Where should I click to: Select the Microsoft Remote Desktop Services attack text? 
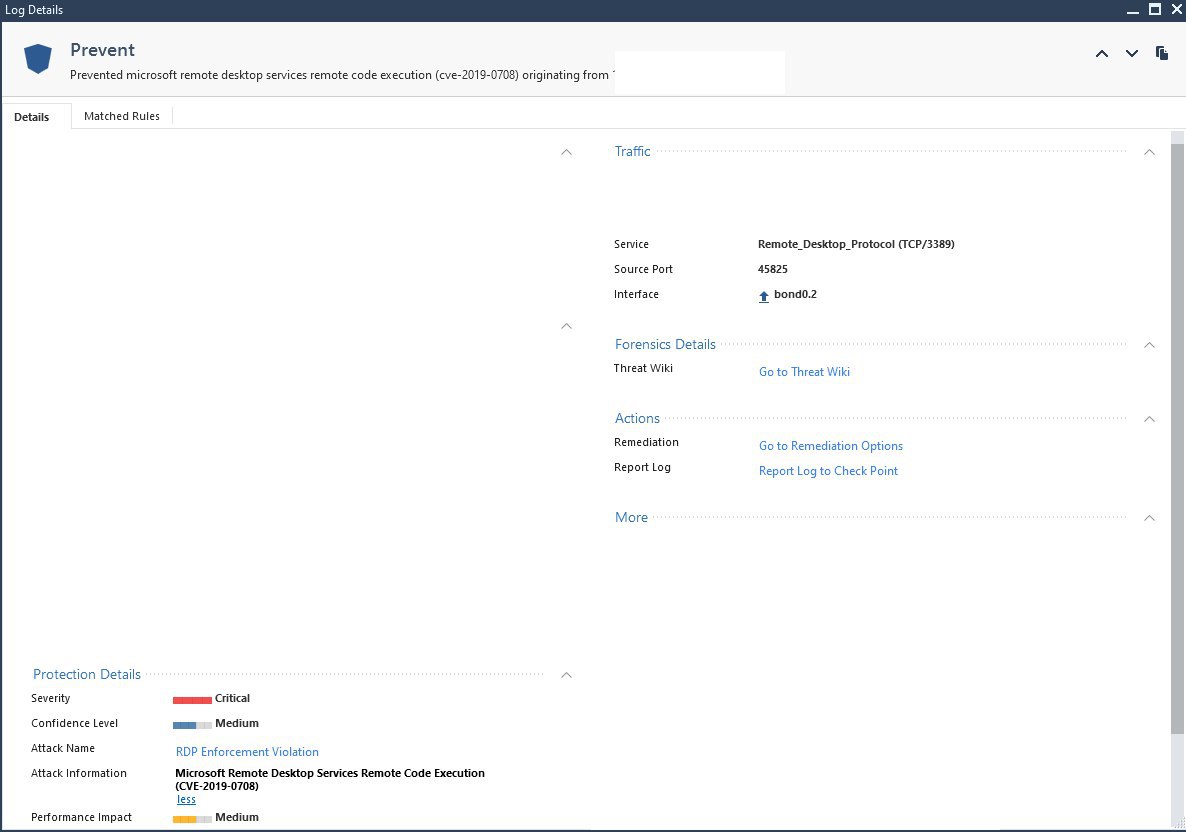(x=330, y=779)
